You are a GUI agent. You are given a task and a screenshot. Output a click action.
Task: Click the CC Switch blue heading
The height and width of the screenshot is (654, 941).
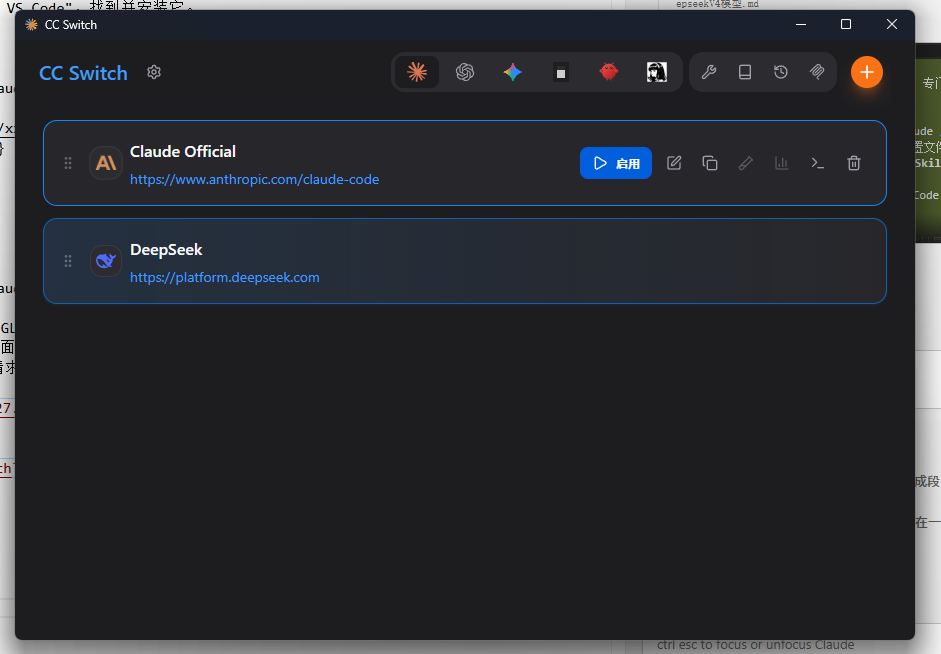pyautogui.click(x=83, y=73)
